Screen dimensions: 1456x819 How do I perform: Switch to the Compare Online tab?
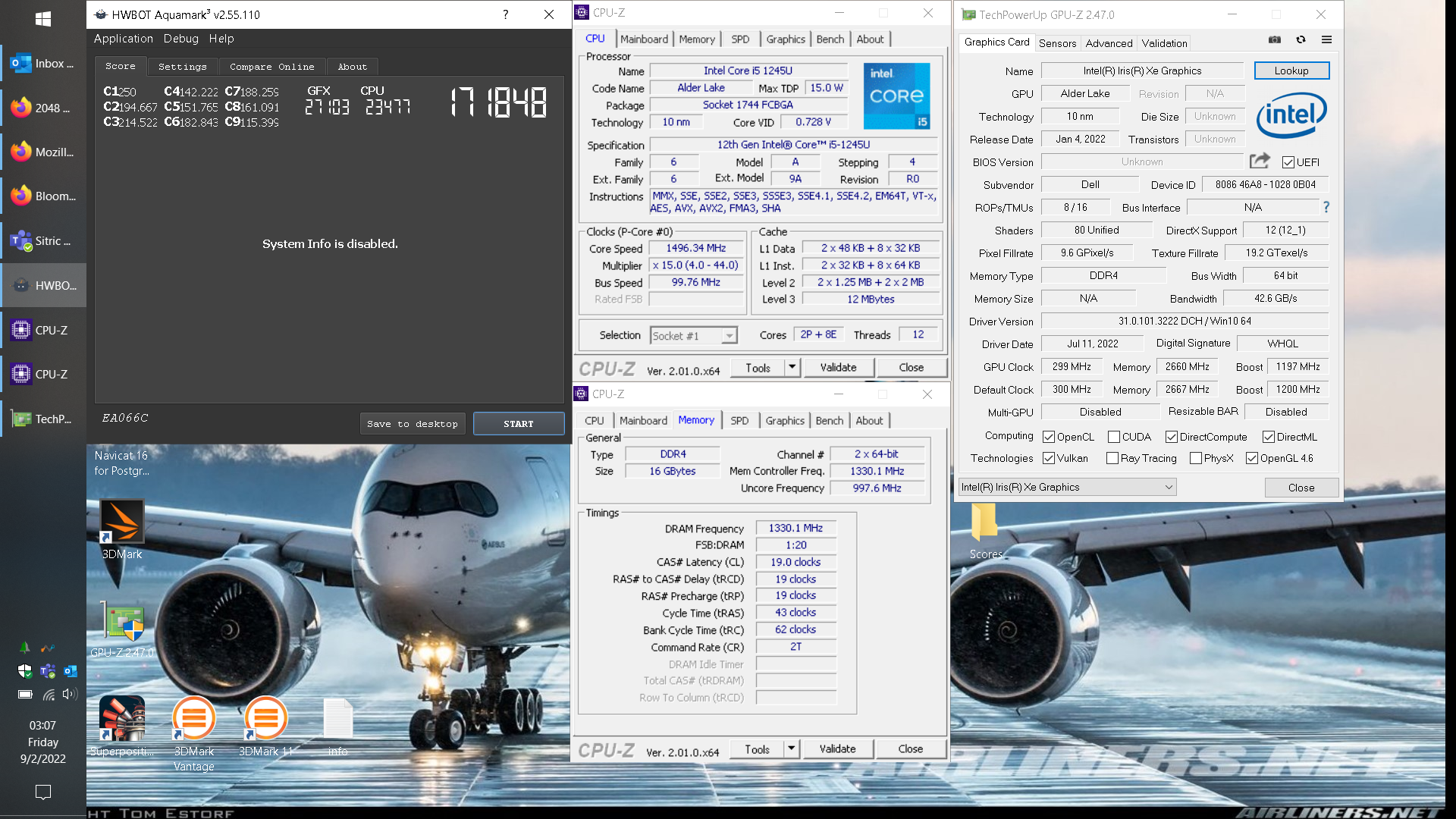tap(272, 67)
